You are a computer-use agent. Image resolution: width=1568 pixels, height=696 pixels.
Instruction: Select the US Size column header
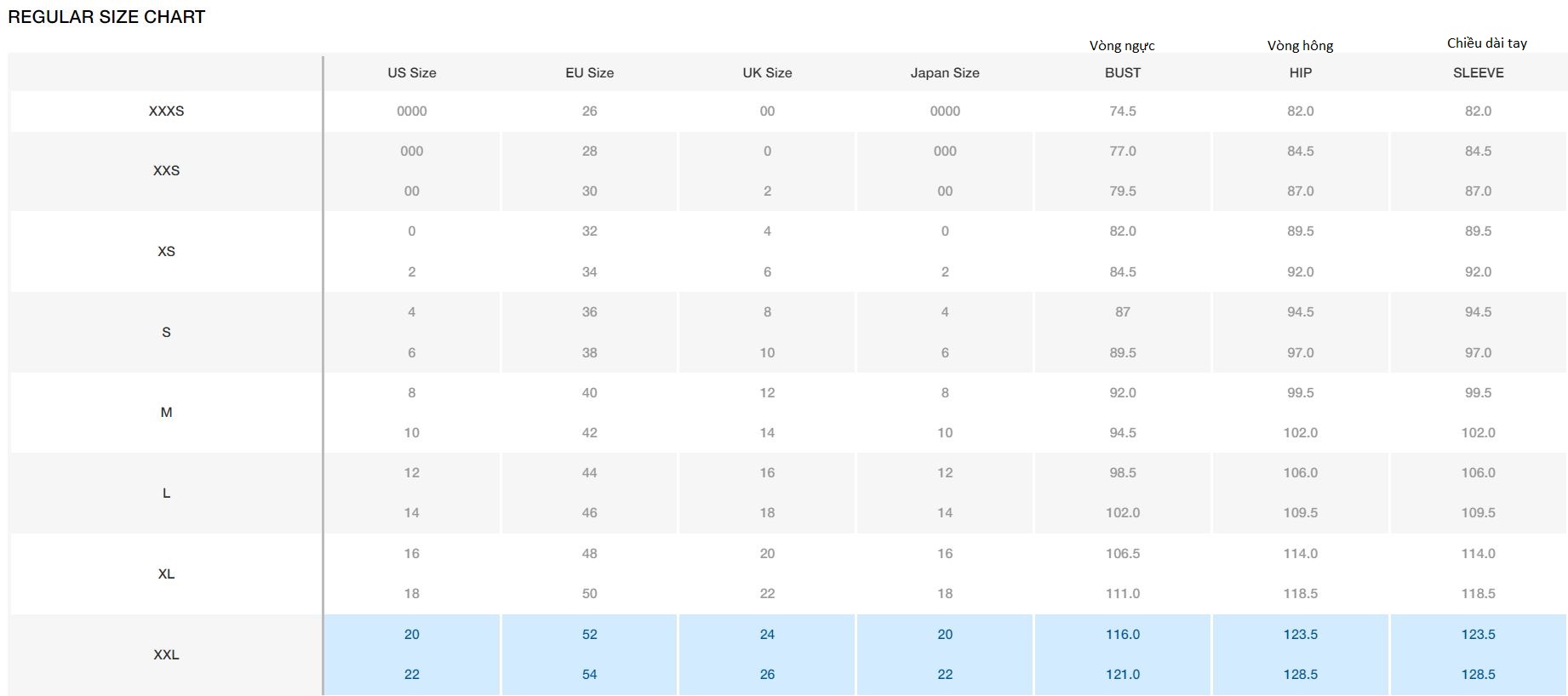(412, 73)
